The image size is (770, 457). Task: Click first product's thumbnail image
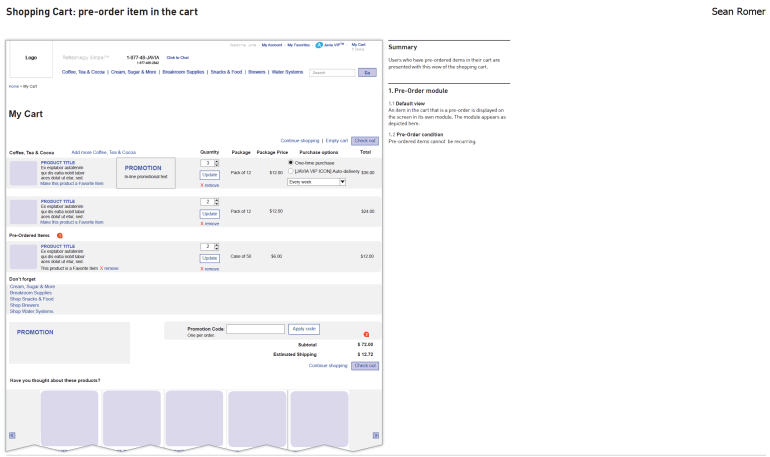pos(23,173)
